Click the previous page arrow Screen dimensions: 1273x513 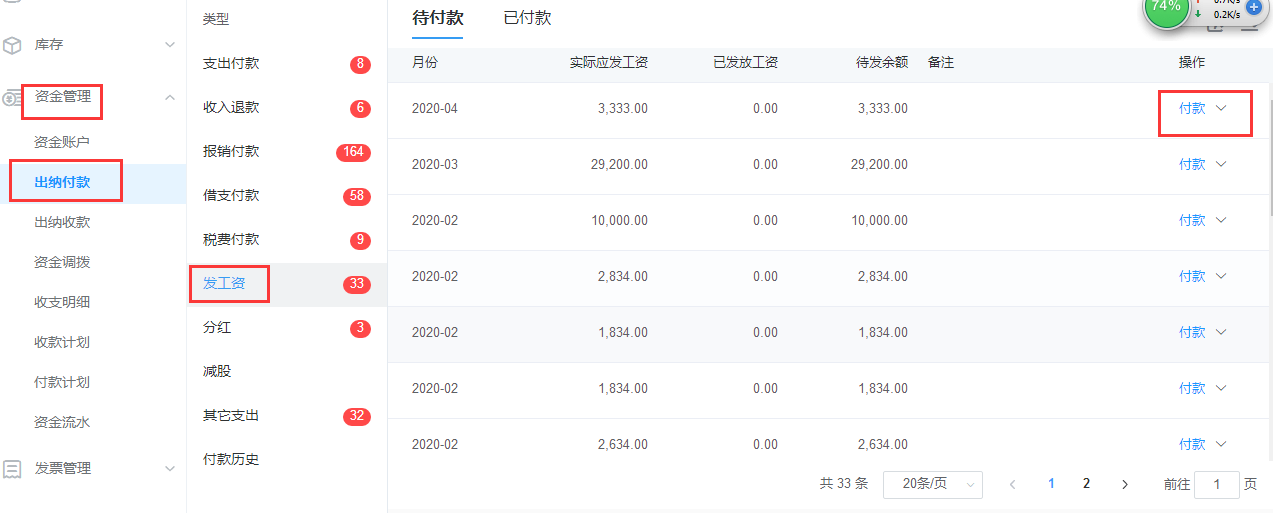point(1013,484)
